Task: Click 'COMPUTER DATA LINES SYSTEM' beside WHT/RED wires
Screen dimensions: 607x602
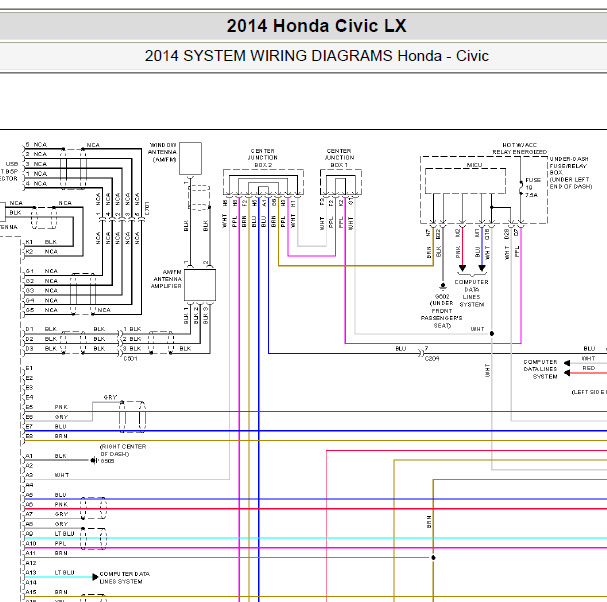Action: 540,369
